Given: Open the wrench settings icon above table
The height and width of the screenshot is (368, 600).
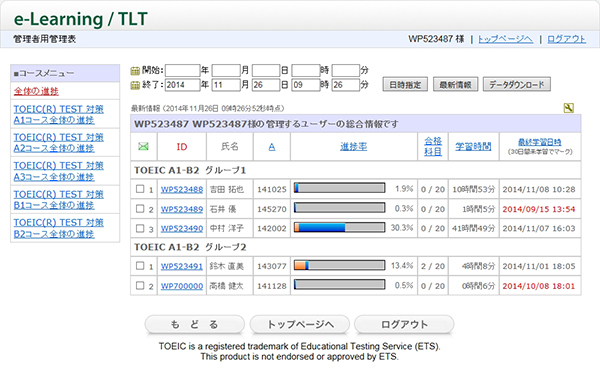Looking at the screenshot, I should pos(569,108).
